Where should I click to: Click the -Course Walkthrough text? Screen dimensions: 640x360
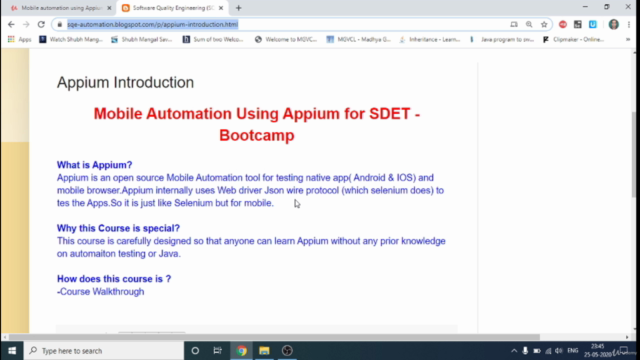[100, 291]
